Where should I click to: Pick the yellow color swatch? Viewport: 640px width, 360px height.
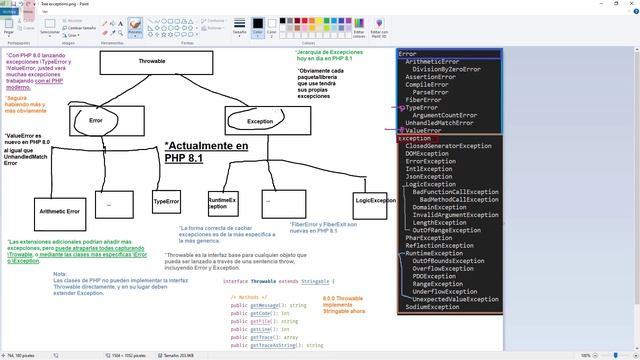pos(319,21)
